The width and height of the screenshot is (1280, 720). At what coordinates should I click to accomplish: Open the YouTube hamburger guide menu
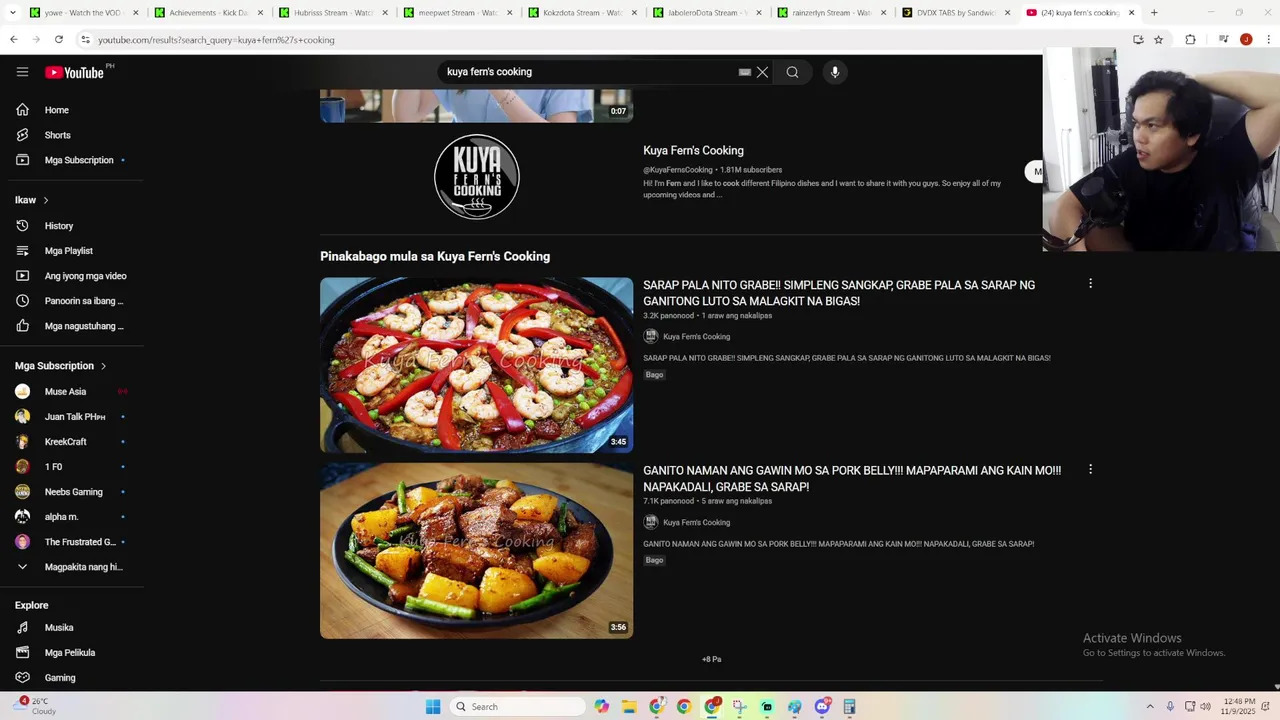tap(22, 72)
